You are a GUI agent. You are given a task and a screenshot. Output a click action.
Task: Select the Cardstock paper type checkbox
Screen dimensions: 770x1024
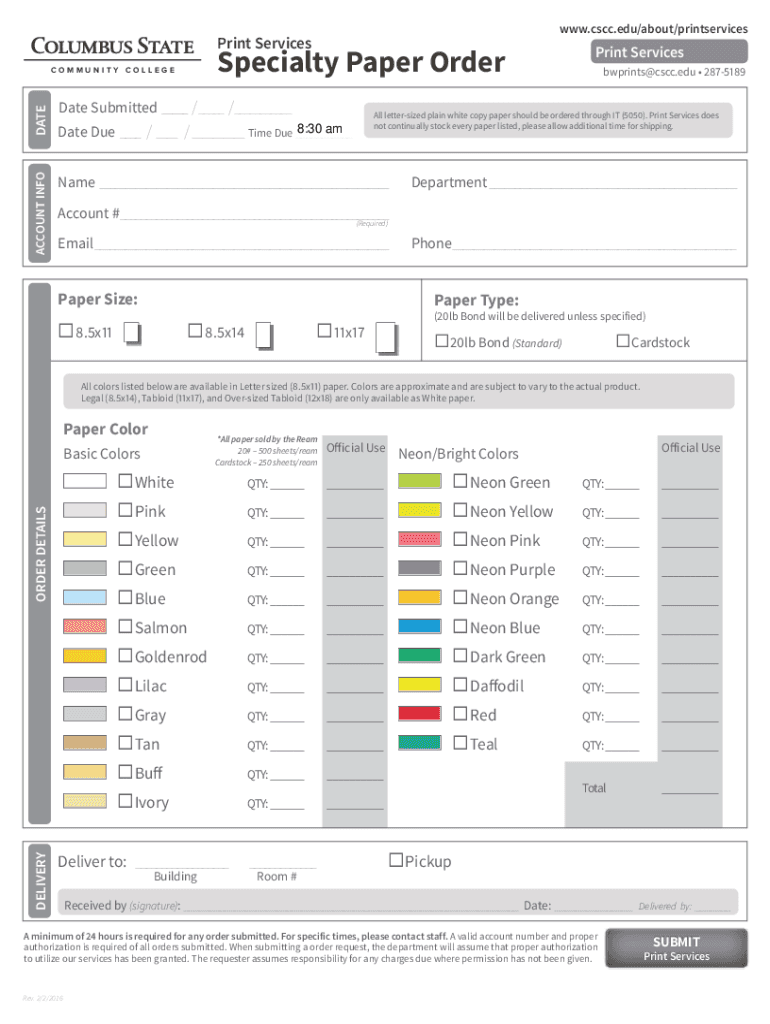tap(623, 342)
